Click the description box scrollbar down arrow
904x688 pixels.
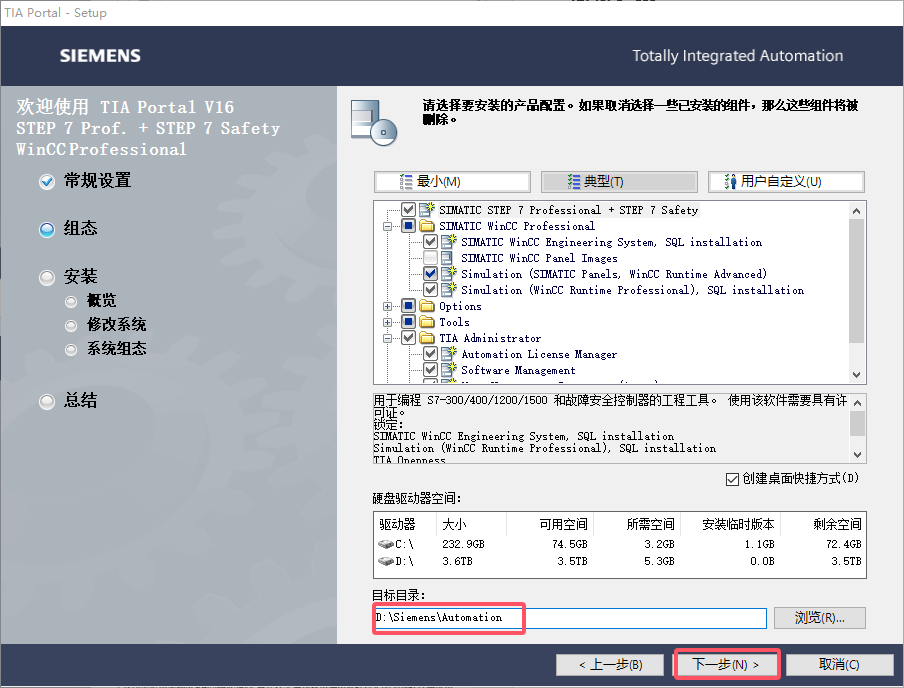tap(858, 454)
